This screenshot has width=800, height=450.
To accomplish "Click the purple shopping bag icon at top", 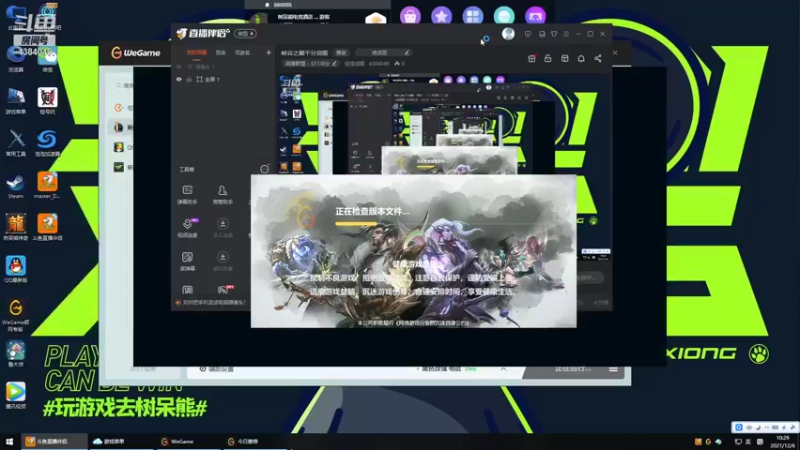I will pos(410,16).
